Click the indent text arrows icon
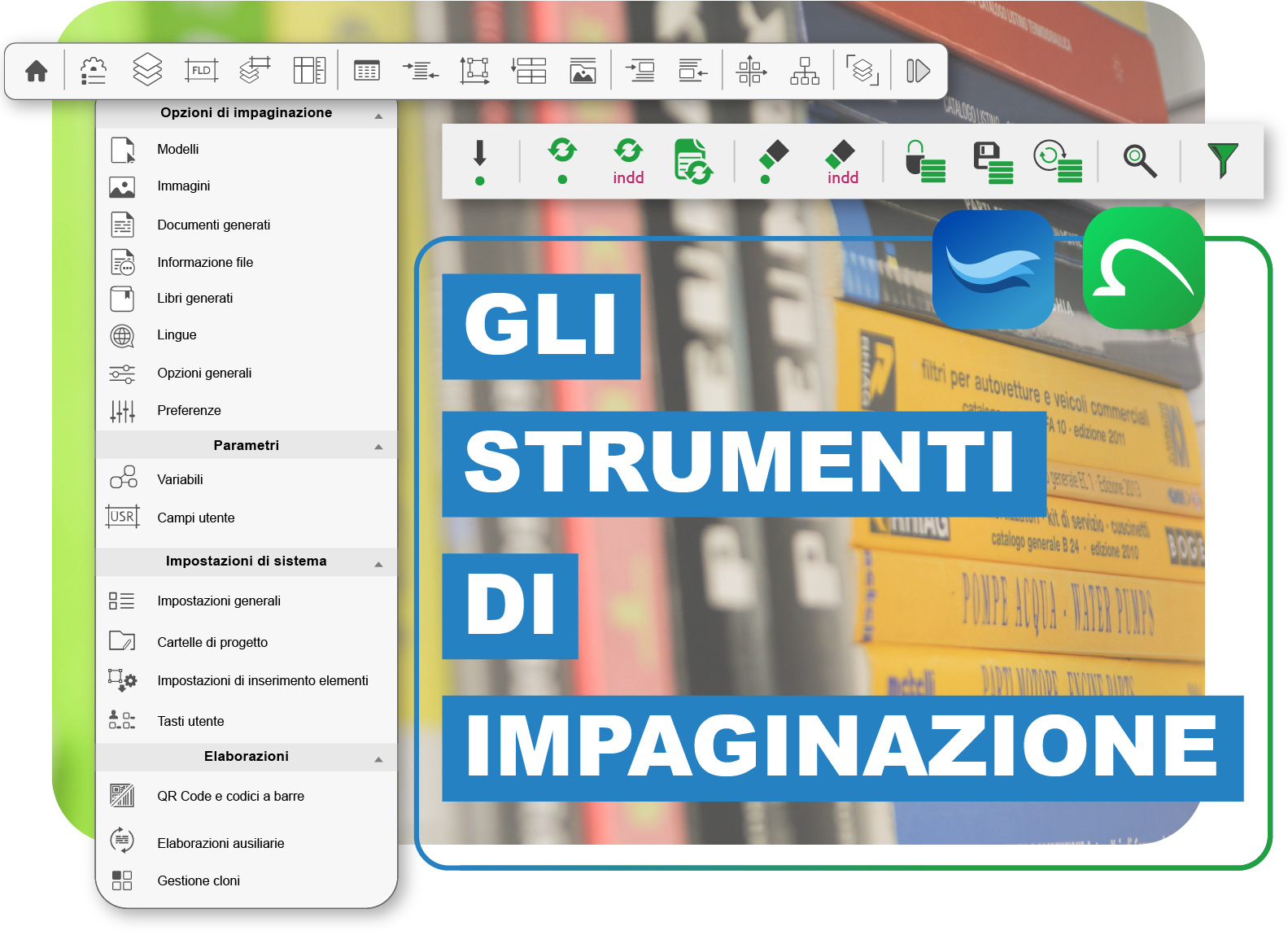 click(421, 72)
